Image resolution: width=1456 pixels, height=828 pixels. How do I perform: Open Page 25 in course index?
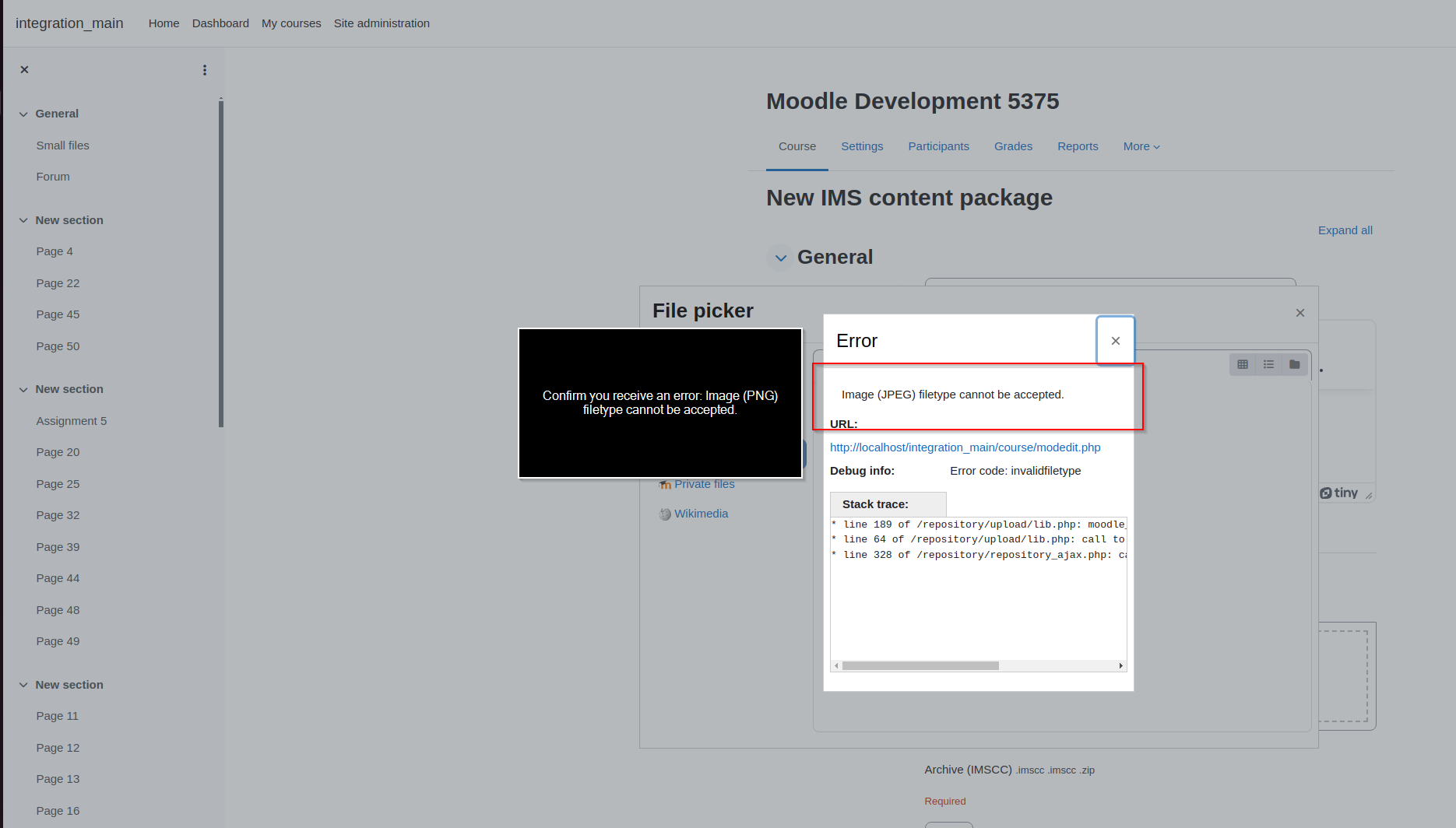point(58,484)
